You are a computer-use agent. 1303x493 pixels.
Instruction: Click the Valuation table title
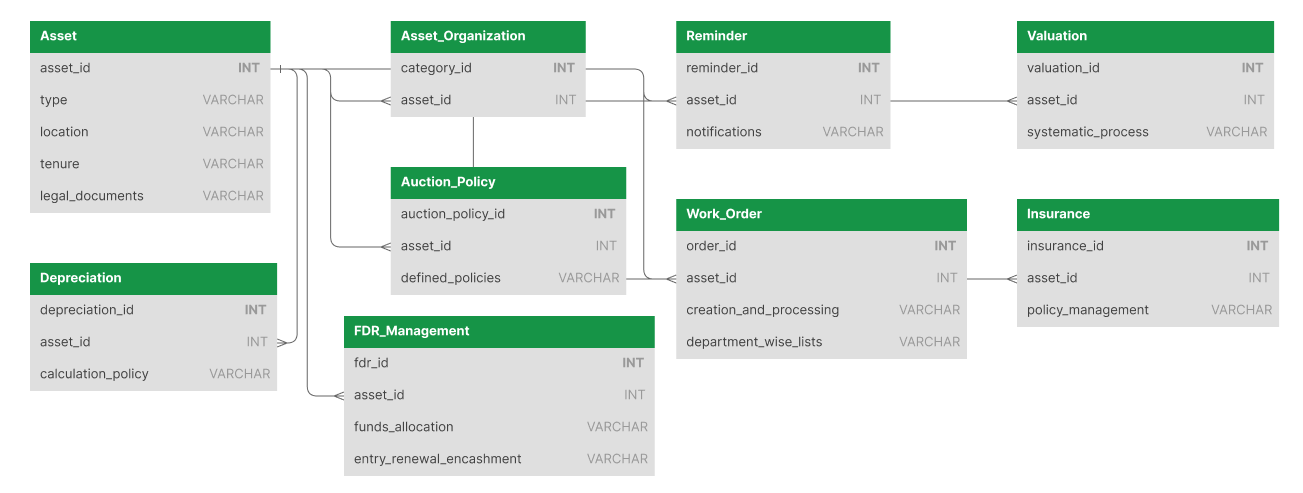(x=1057, y=36)
